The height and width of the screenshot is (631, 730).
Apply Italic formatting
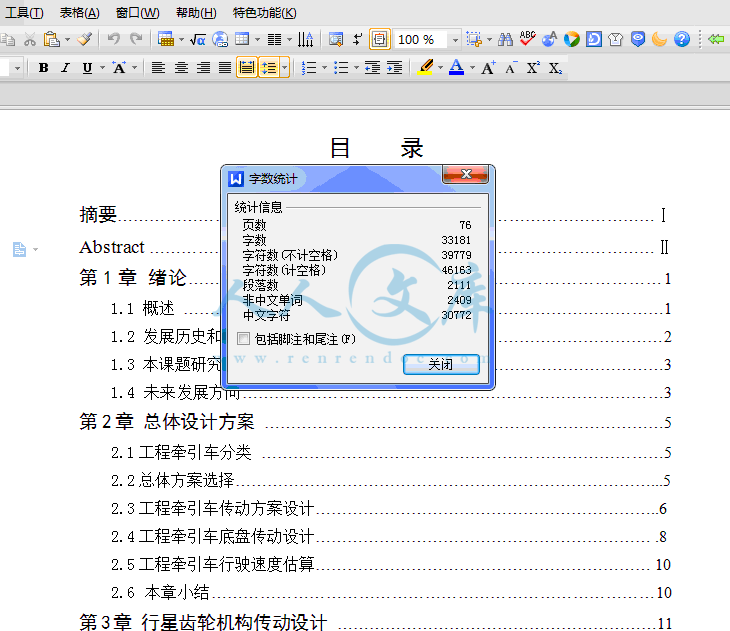[x=65, y=68]
